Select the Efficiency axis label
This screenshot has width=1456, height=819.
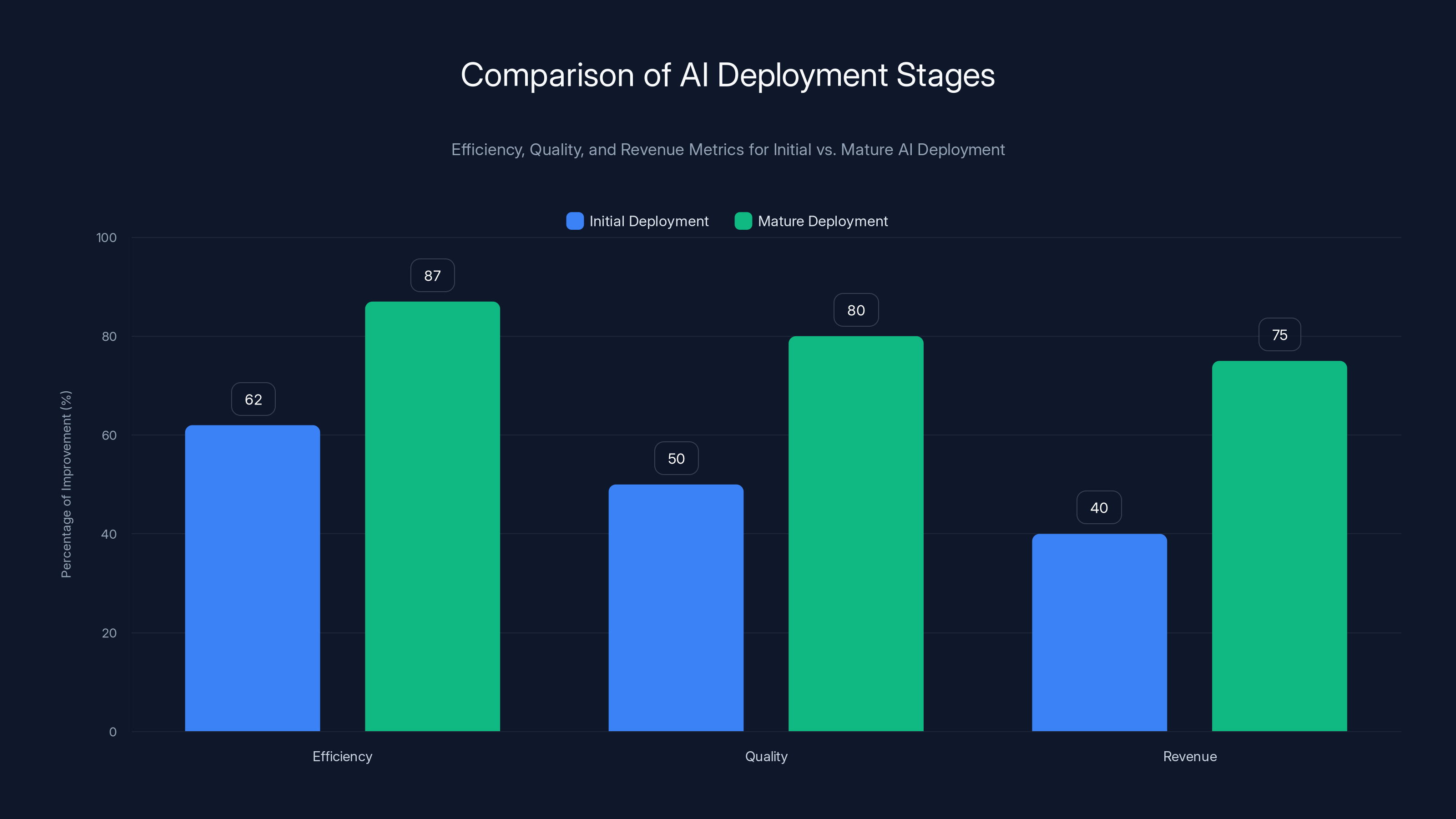tap(342, 756)
